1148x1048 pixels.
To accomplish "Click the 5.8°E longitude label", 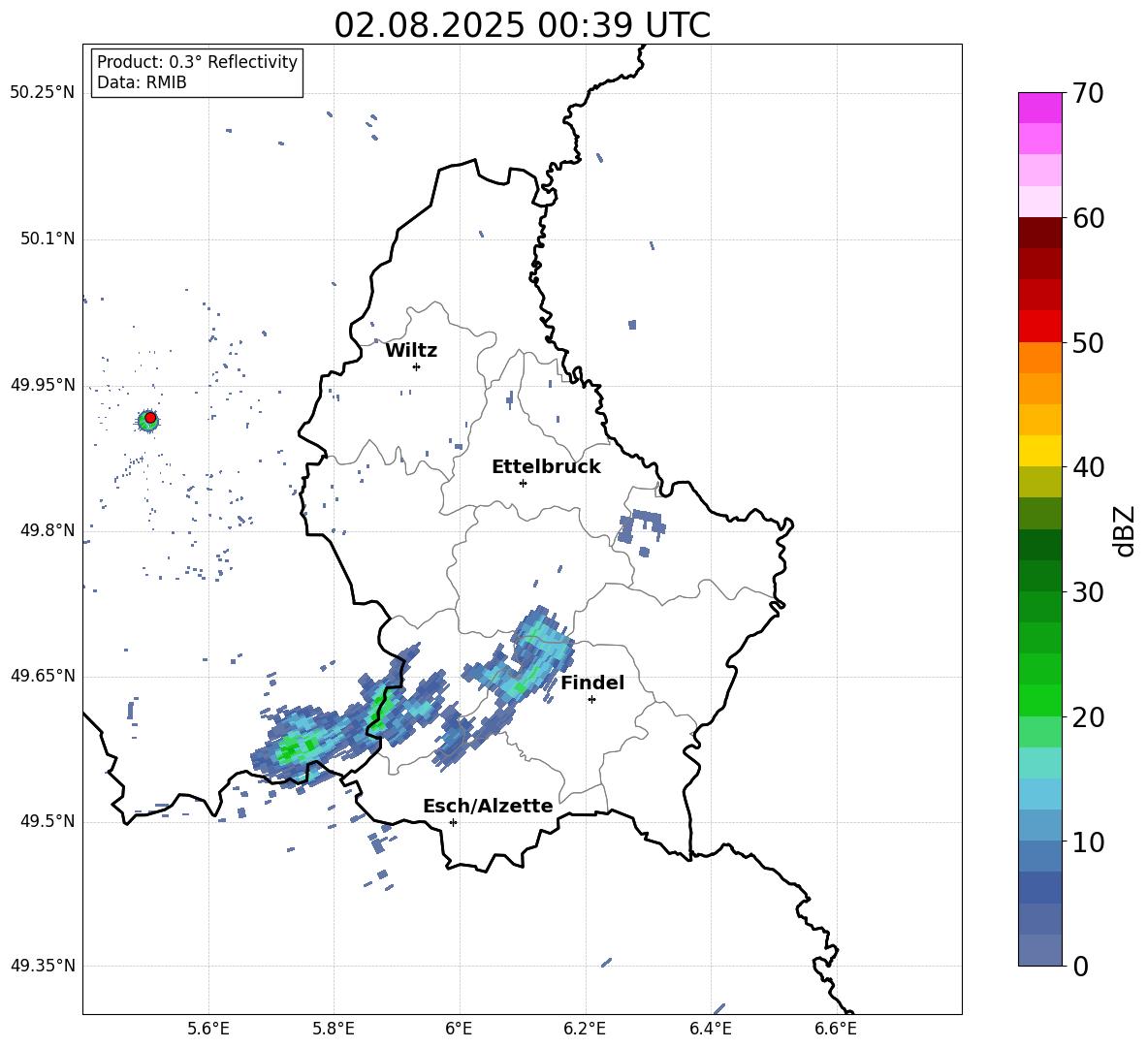I will point(334,1029).
